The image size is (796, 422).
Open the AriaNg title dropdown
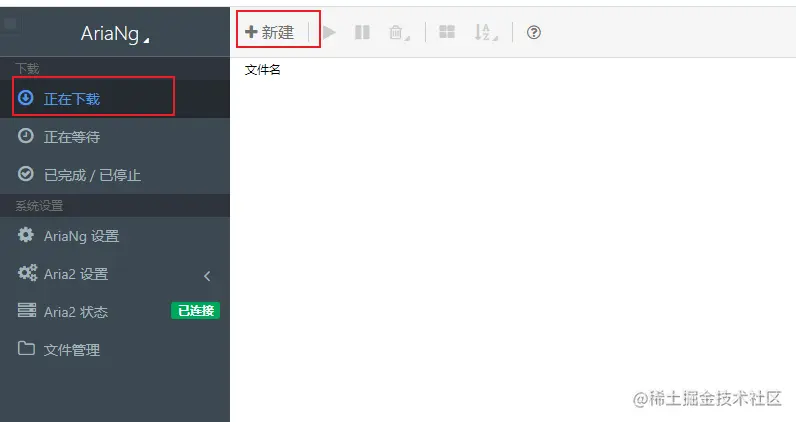click(115, 34)
